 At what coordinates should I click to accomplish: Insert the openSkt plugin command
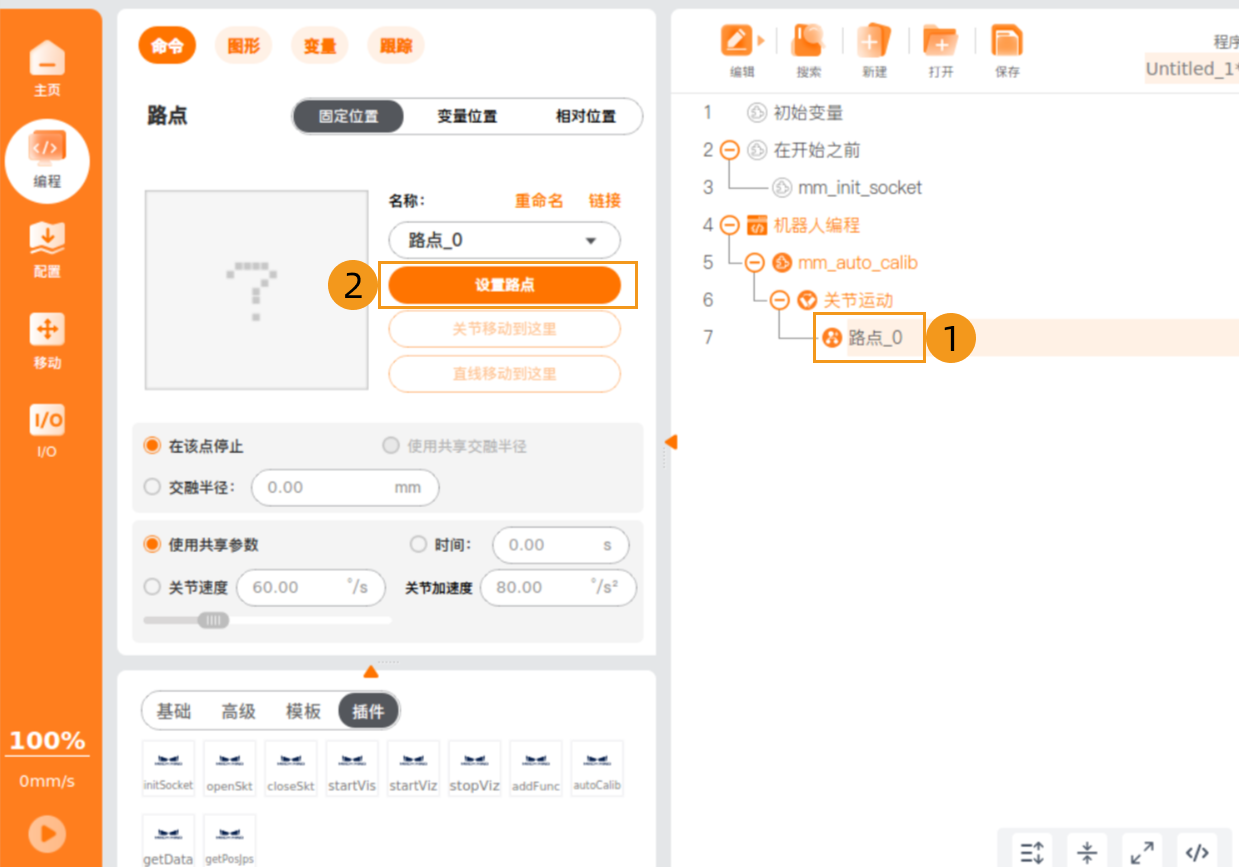(x=229, y=768)
